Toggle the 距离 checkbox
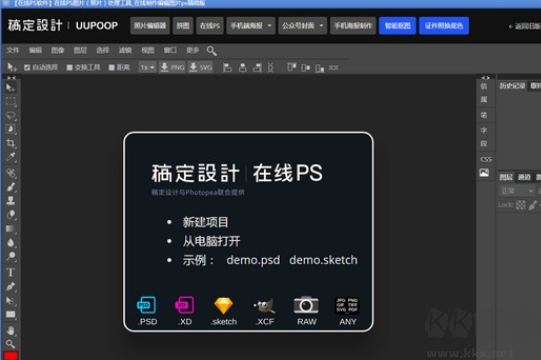The image size is (541, 360). (x=111, y=67)
